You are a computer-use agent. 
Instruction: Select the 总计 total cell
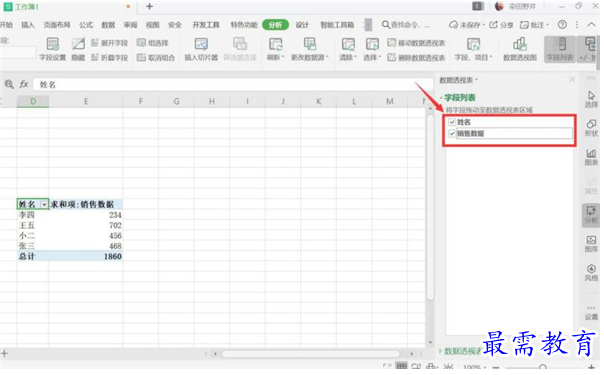point(33,256)
